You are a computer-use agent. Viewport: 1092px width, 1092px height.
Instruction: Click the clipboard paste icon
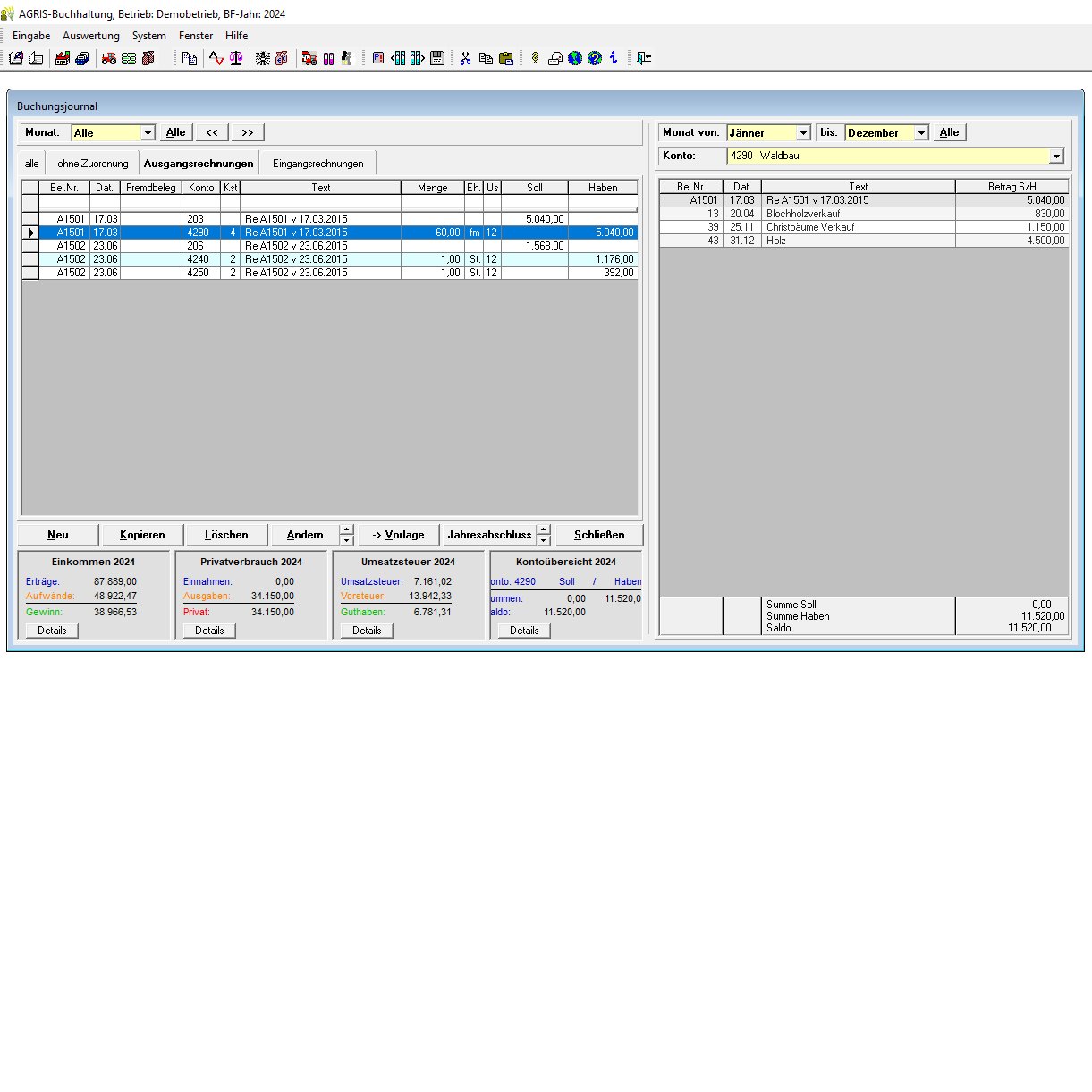[506, 58]
